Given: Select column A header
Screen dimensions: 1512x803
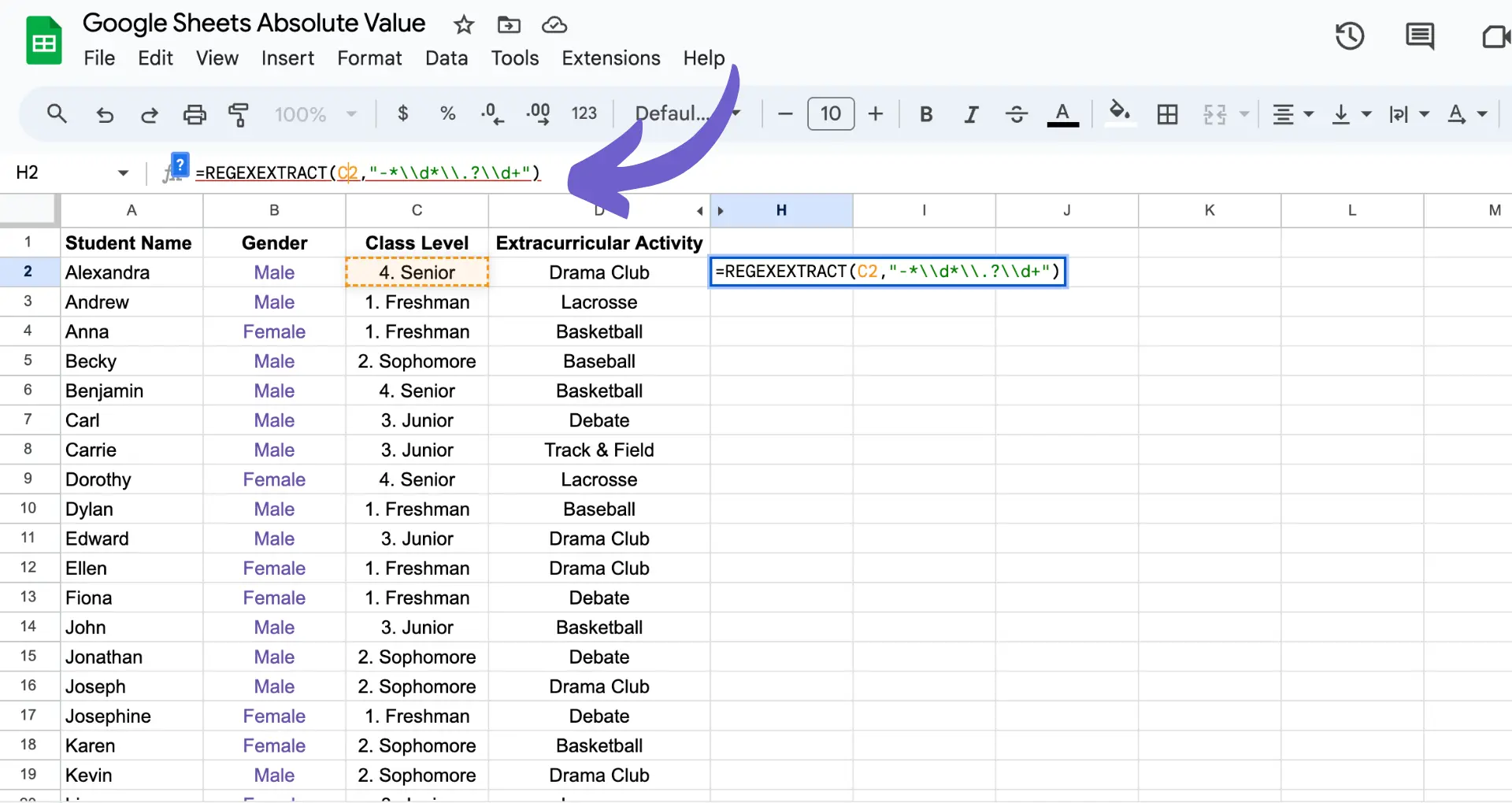Looking at the screenshot, I should (x=132, y=210).
